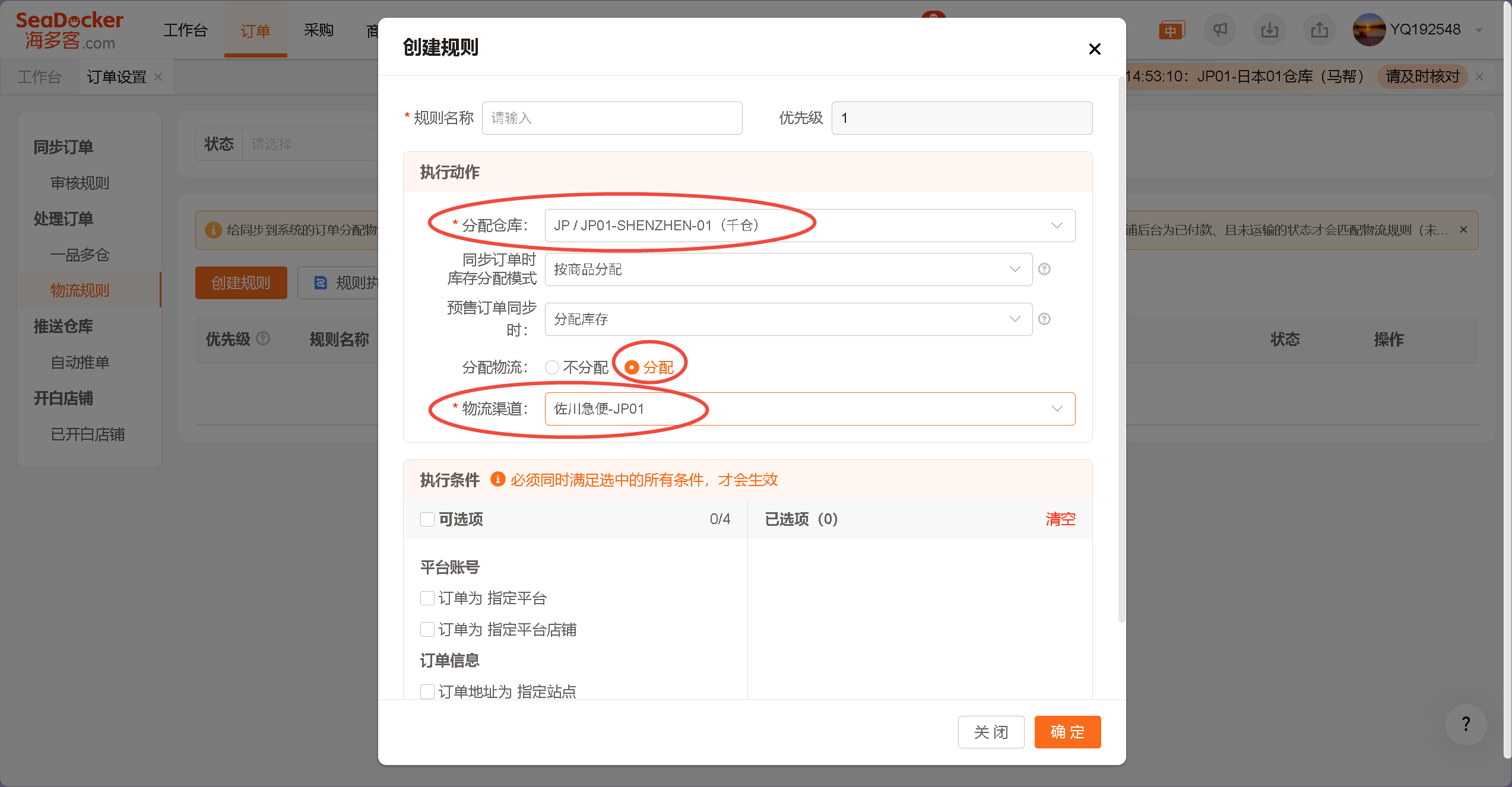Open the floating question mark help button

1466,723
